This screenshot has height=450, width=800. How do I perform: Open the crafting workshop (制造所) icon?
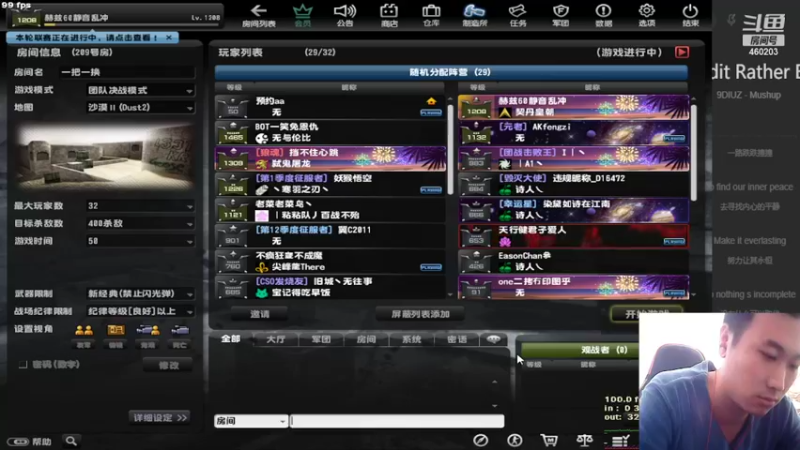coord(474,15)
